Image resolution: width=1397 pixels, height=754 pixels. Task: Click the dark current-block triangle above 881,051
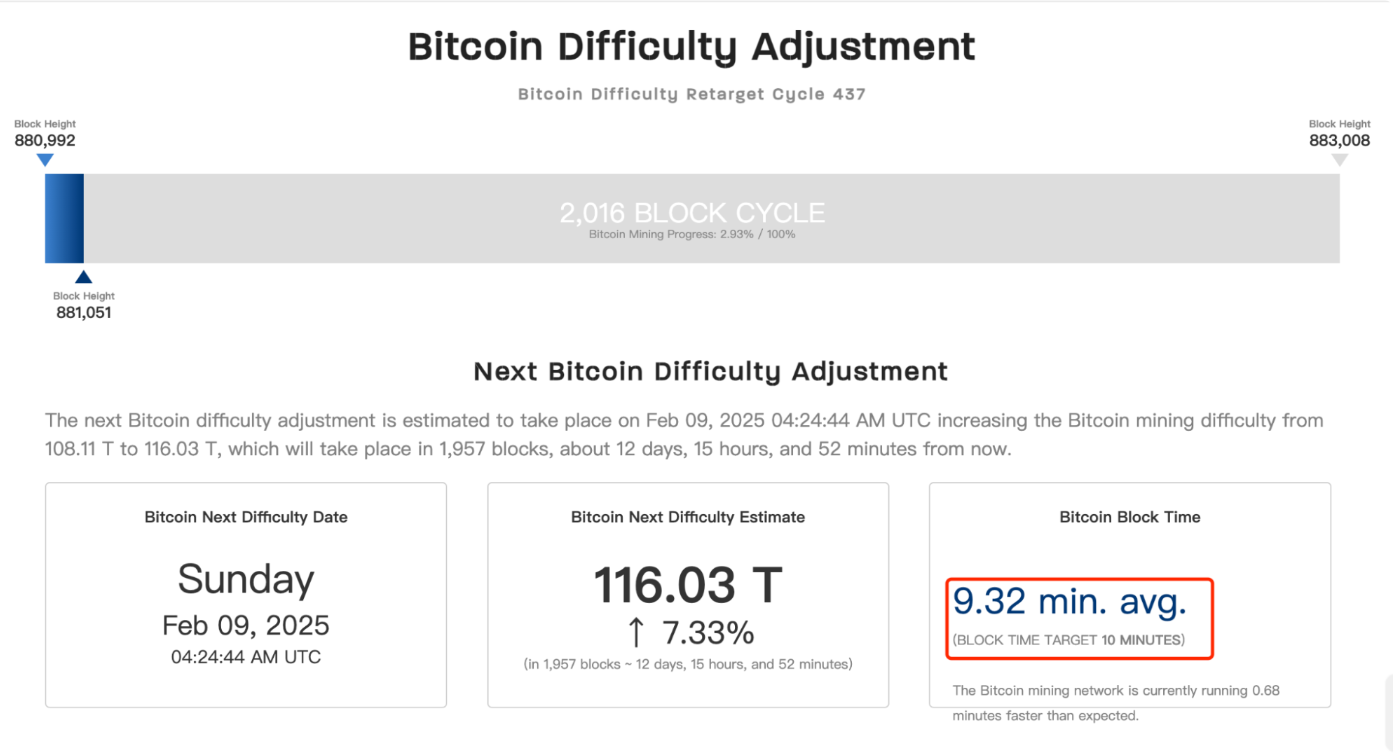click(84, 277)
